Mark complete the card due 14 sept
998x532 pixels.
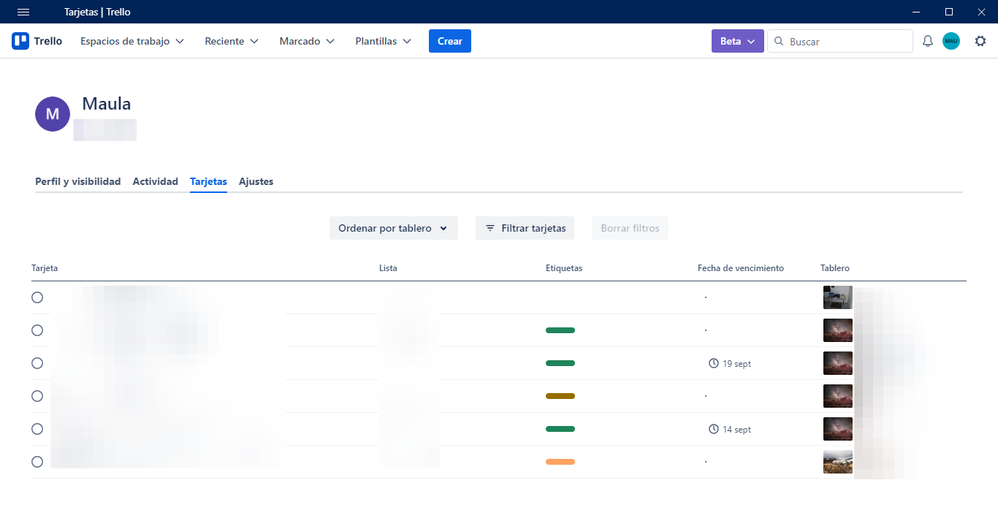pyautogui.click(x=38, y=429)
